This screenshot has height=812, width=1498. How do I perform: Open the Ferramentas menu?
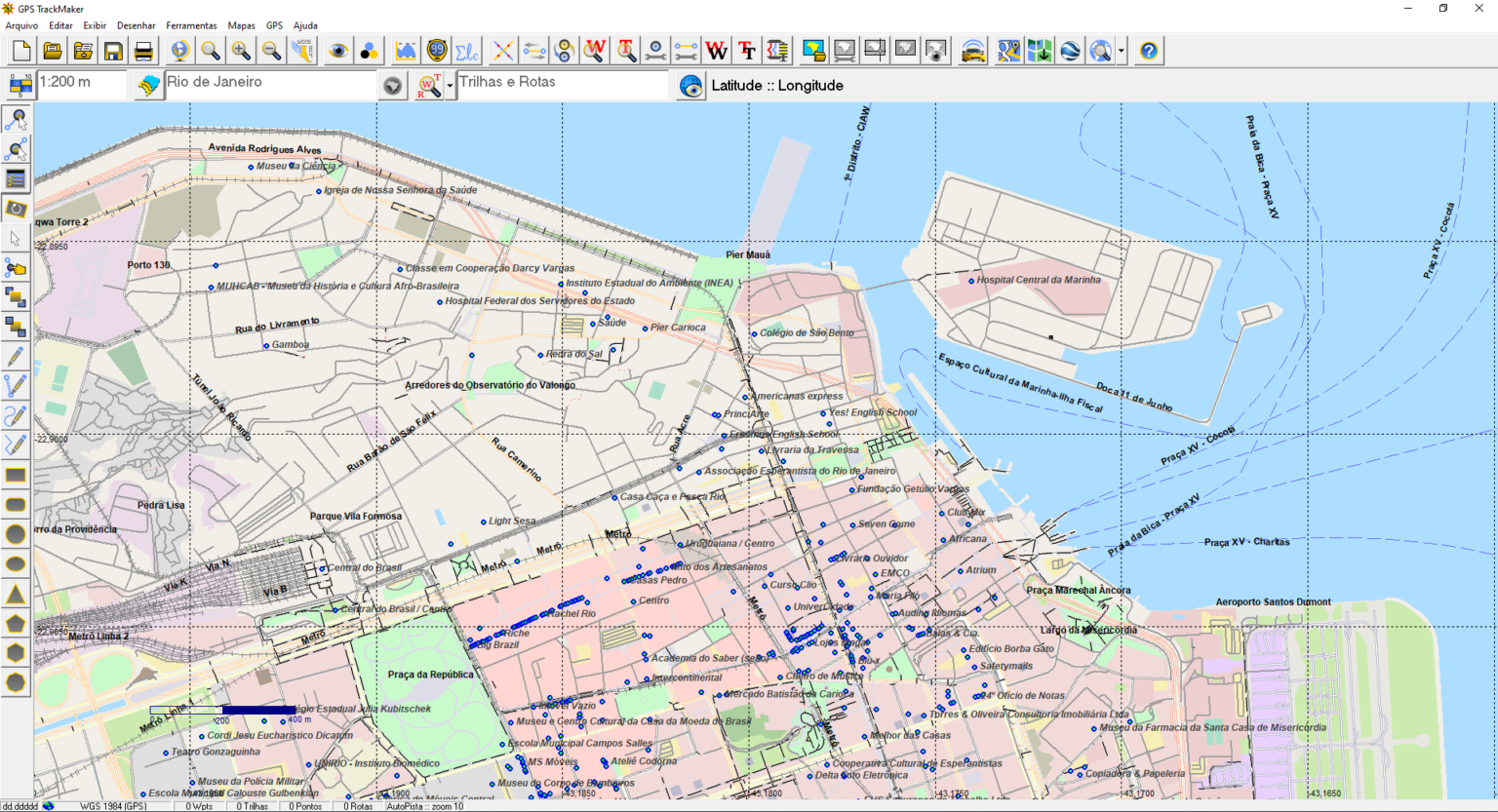coord(191,25)
